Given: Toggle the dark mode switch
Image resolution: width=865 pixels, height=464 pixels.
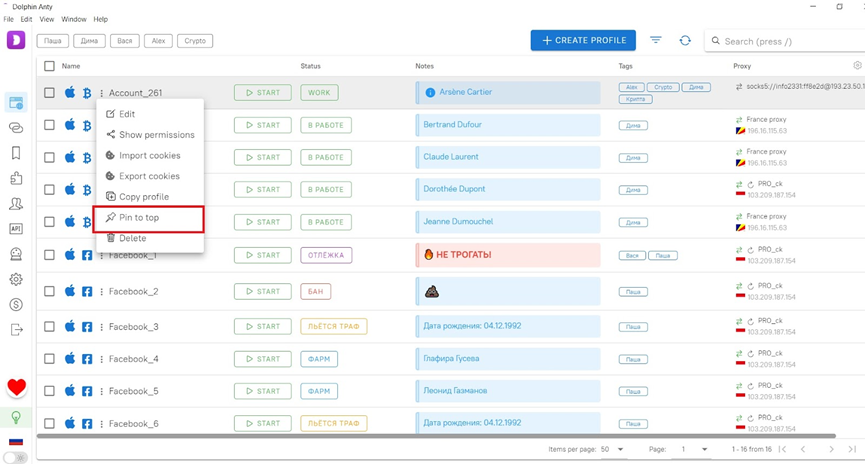Looking at the screenshot, I should [x=15, y=458].
